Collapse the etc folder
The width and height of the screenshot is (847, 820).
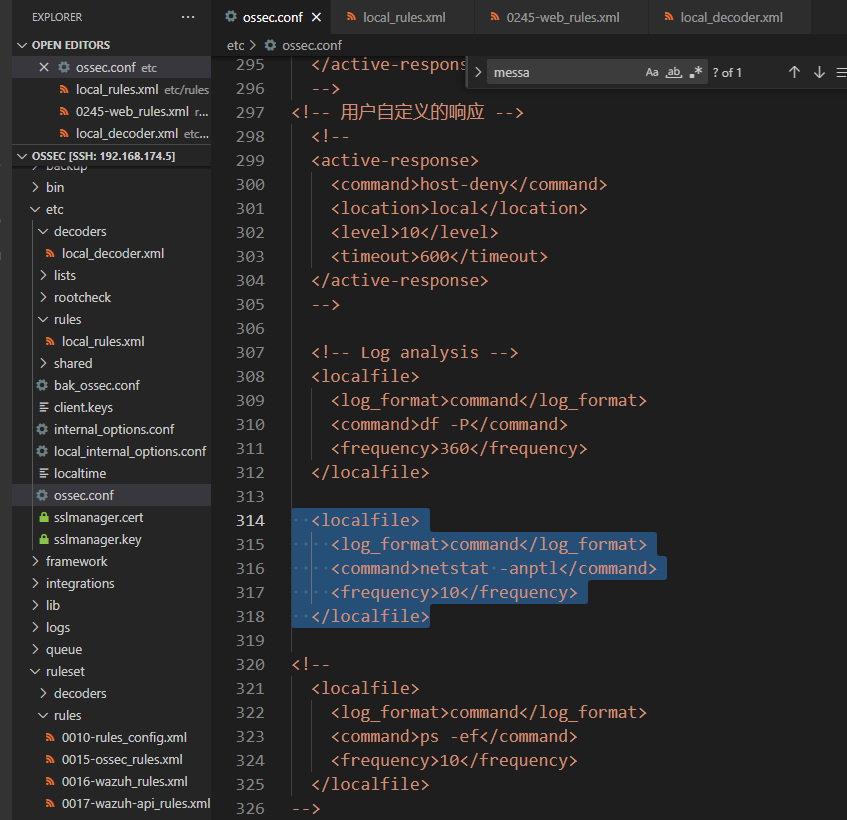(x=111, y=210)
